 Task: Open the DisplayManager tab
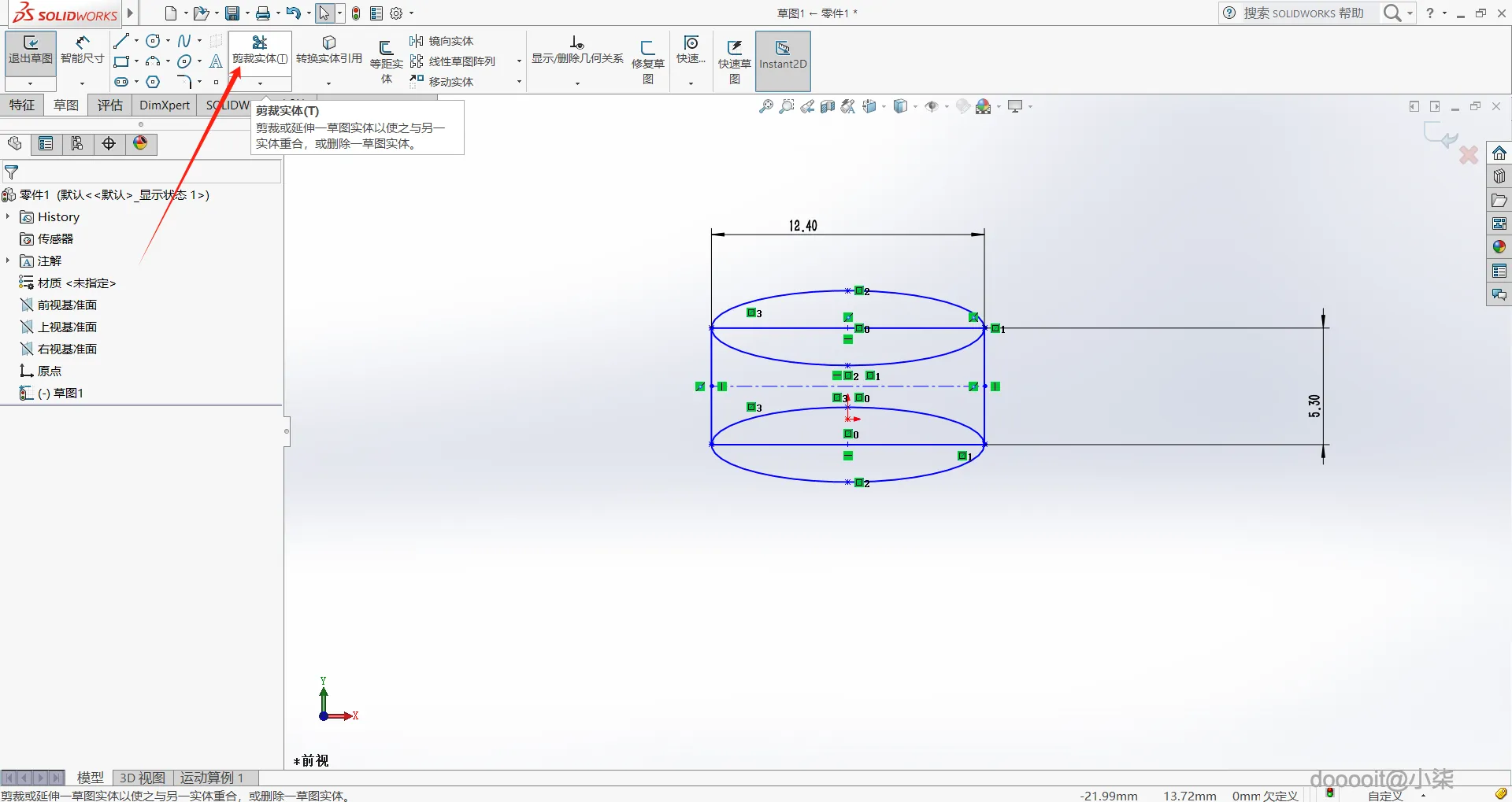pos(140,143)
